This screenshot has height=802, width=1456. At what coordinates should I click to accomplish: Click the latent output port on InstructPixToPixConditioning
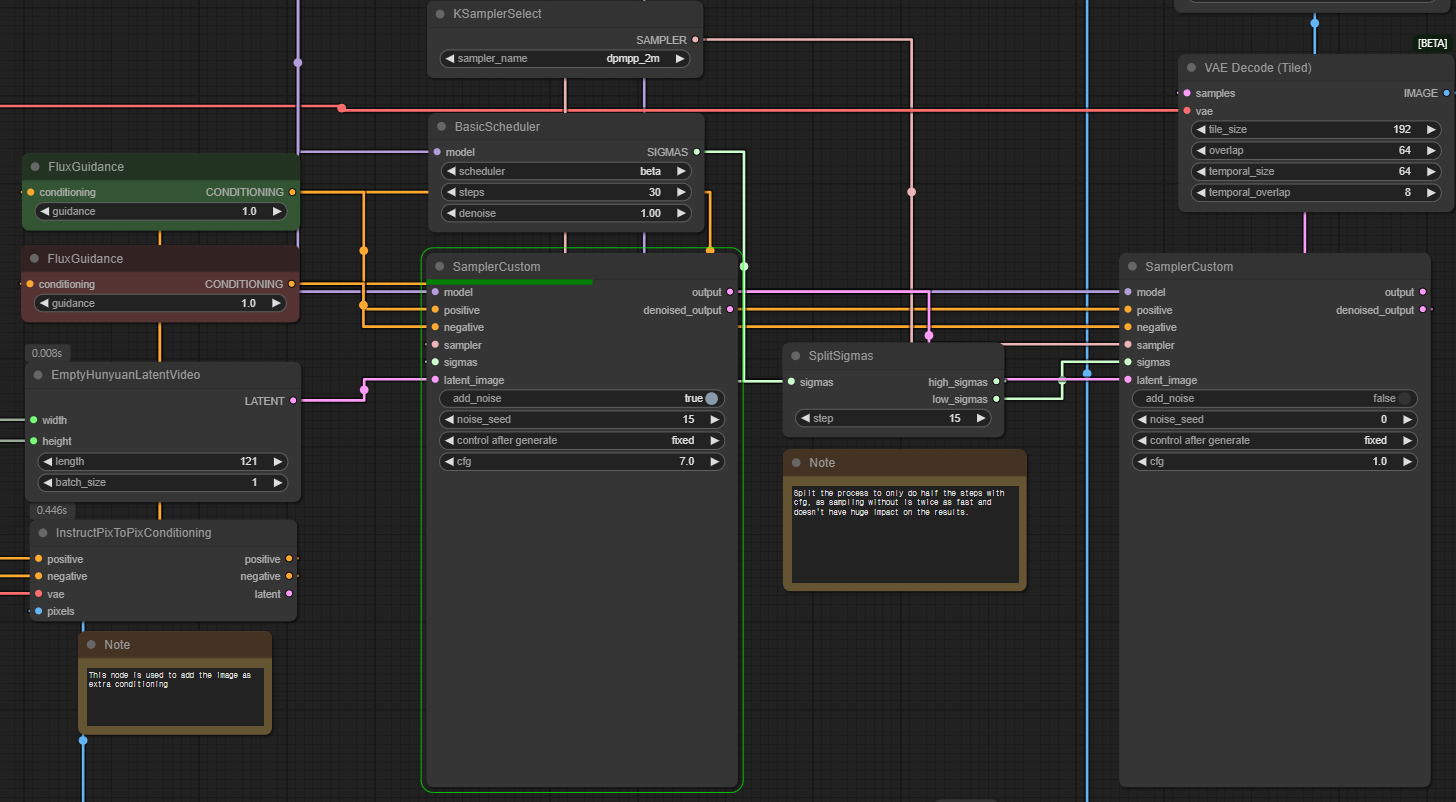[x=289, y=594]
